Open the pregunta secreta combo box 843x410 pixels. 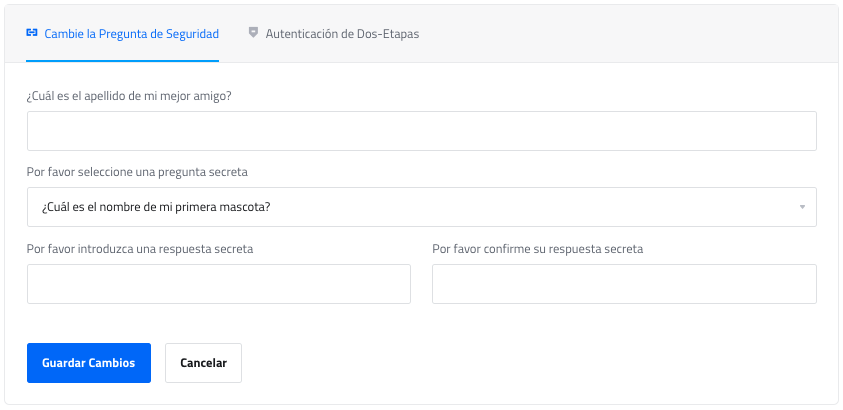(421, 207)
